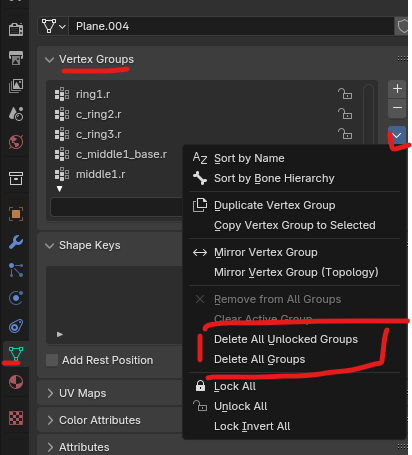Viewport: 412px width, 455px height.
Task: Add a new vertex group
Action: [397, 89]
